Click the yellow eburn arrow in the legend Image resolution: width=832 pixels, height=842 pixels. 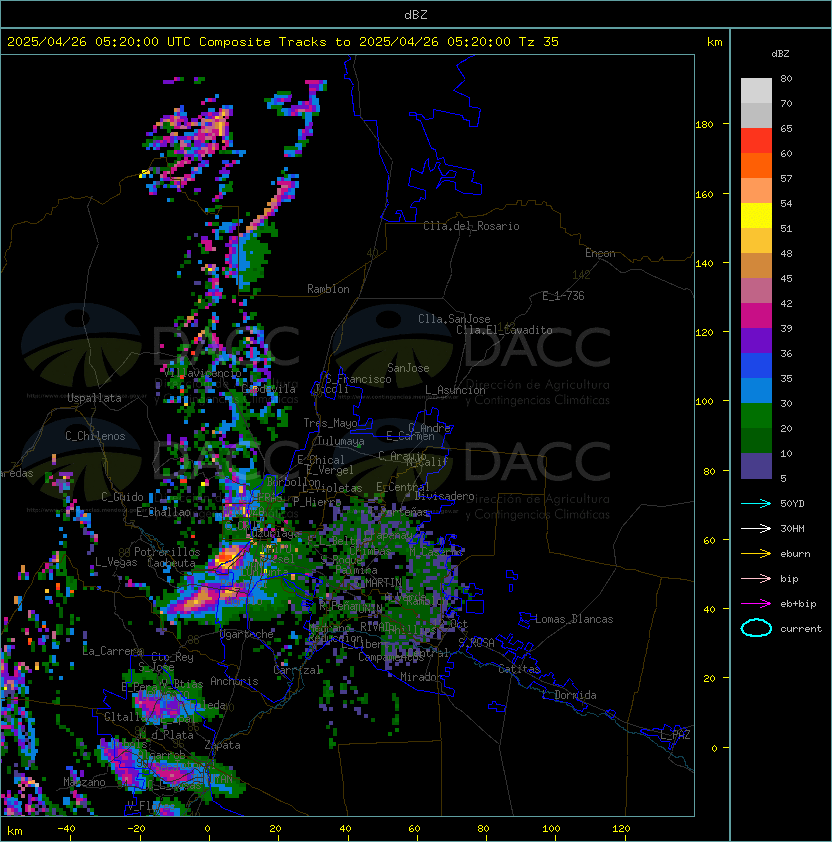point(756,554)
